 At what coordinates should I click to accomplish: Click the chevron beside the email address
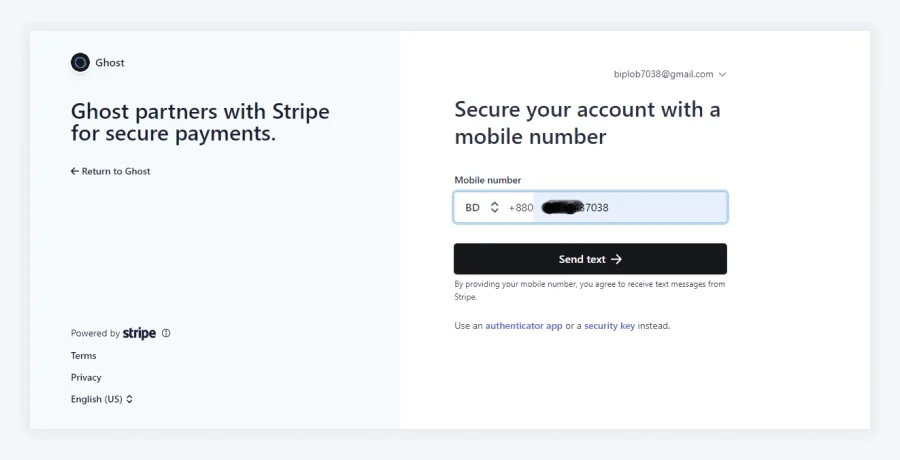(x=722, y=74)
